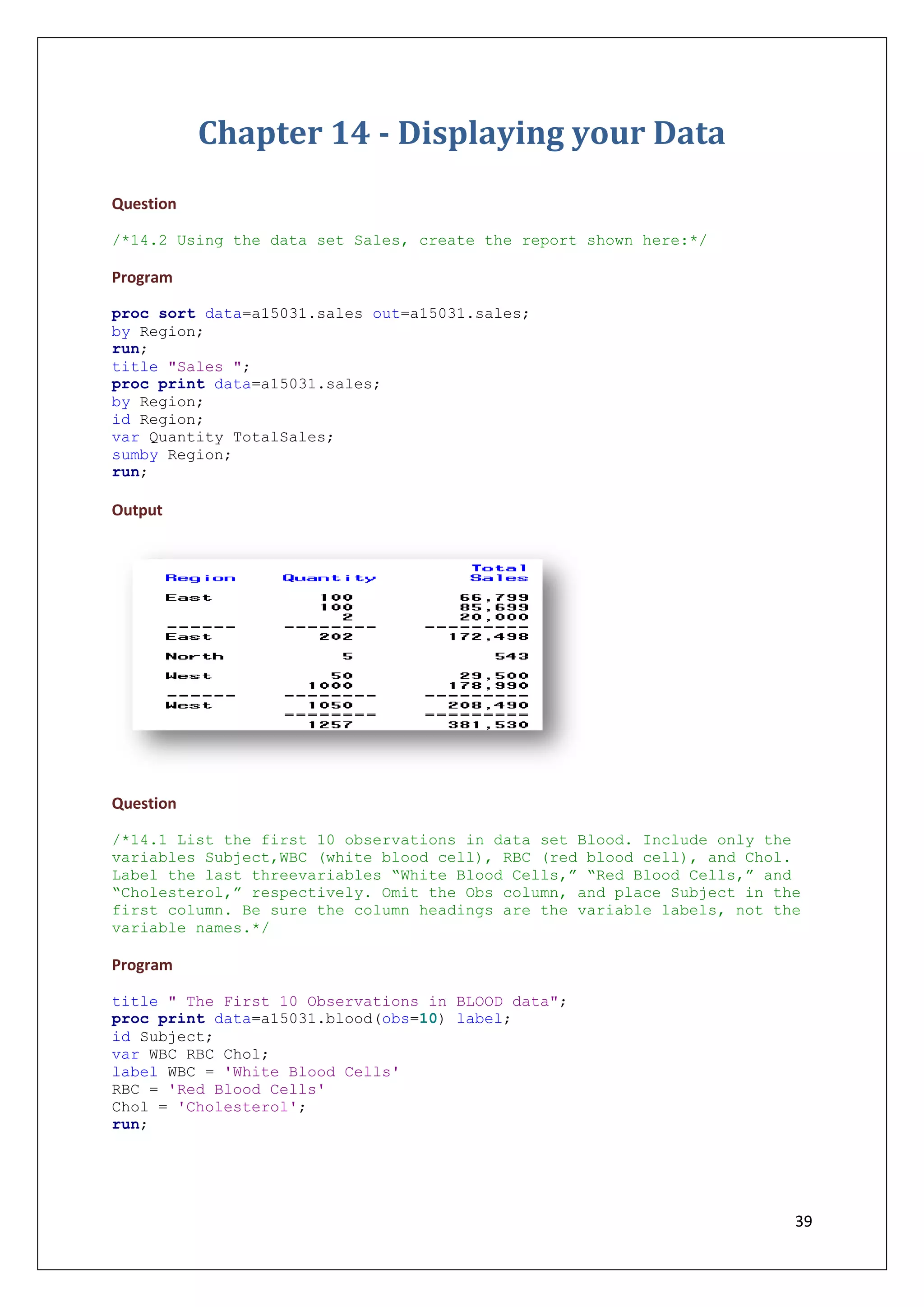
Task: Click the second 'Question' heading
Action: click(x=144, y=803)
